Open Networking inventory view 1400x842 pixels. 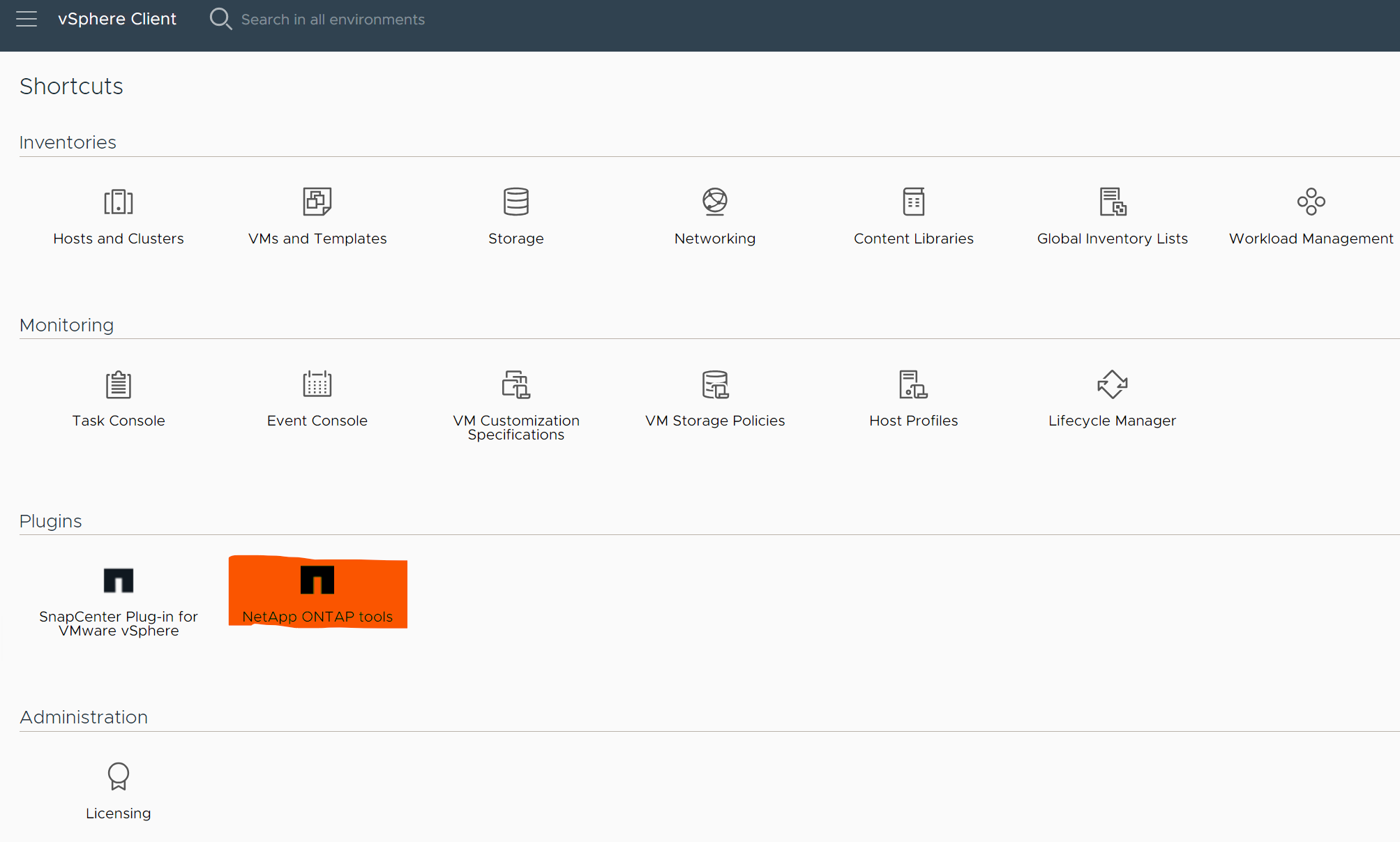tap(714, 213)
